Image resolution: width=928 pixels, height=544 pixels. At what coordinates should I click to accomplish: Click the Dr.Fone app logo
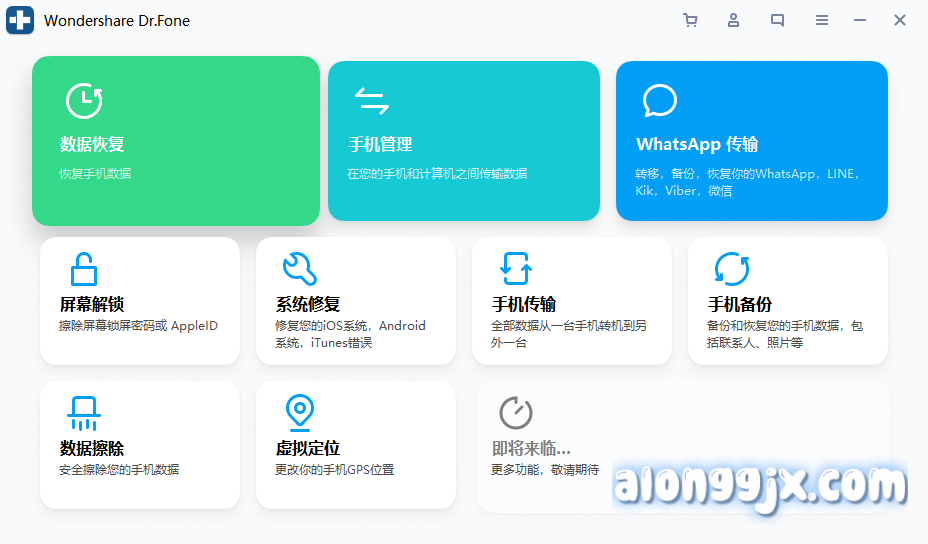(20, 20)
